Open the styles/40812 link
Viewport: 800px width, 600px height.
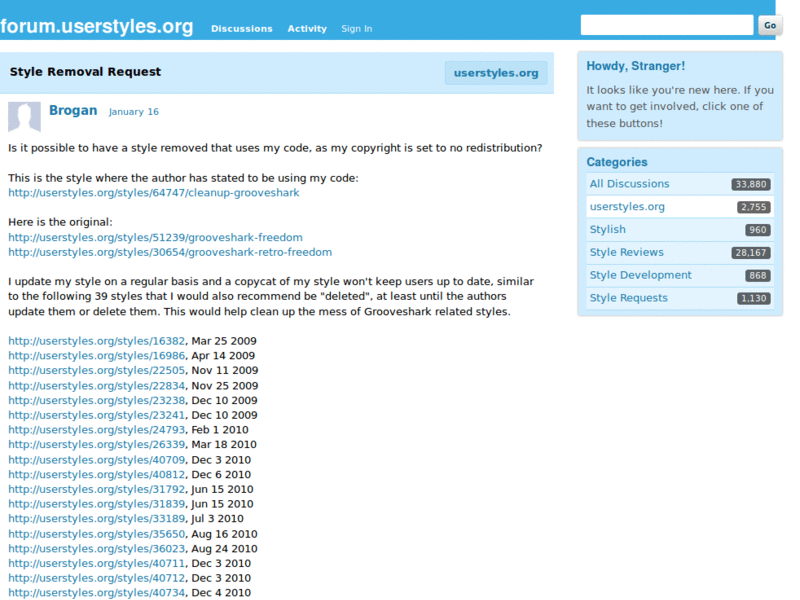pyautogui.click(x=96, y=474)
